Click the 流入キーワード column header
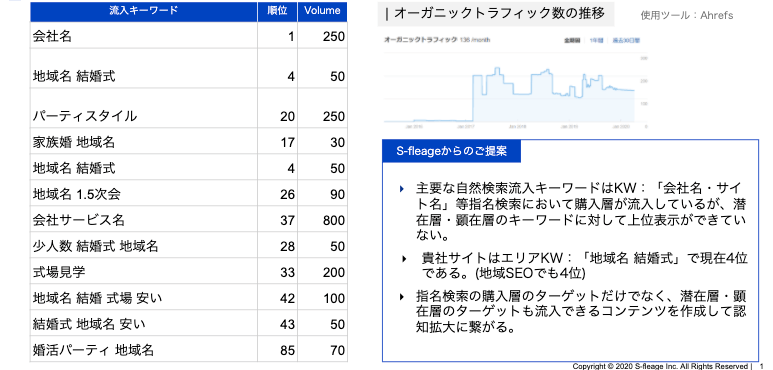This screenshot has width=773, height=370. pos(143,11)
